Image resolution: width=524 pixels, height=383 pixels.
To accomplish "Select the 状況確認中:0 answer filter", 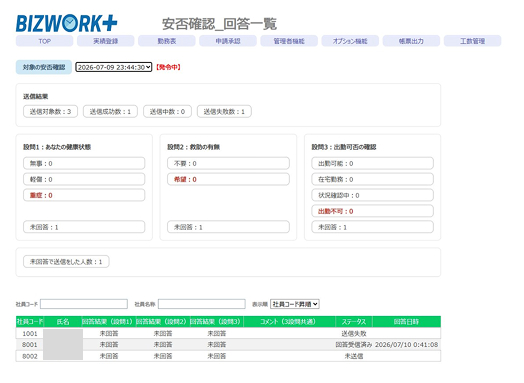I will (373, 195).
